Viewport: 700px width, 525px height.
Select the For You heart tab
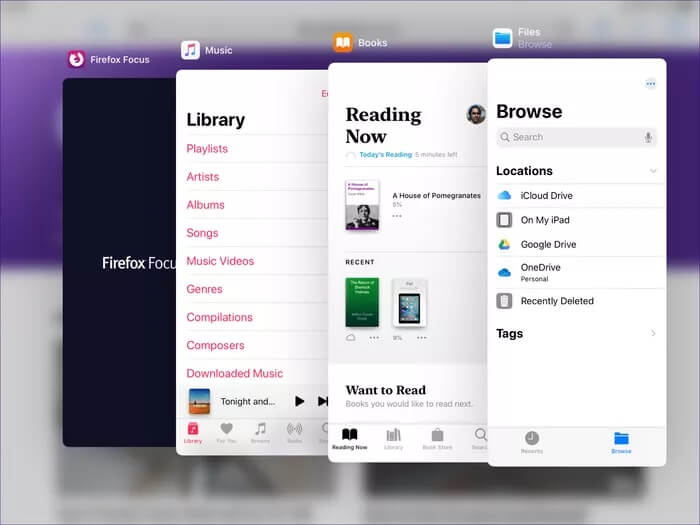(x=226, y=433)
